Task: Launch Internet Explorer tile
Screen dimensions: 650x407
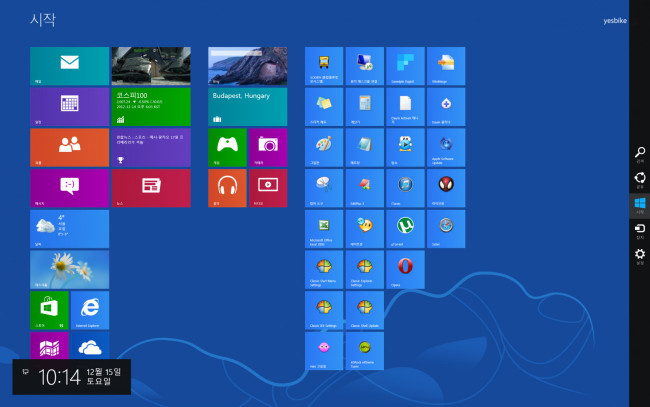Action: pos(90,310)
